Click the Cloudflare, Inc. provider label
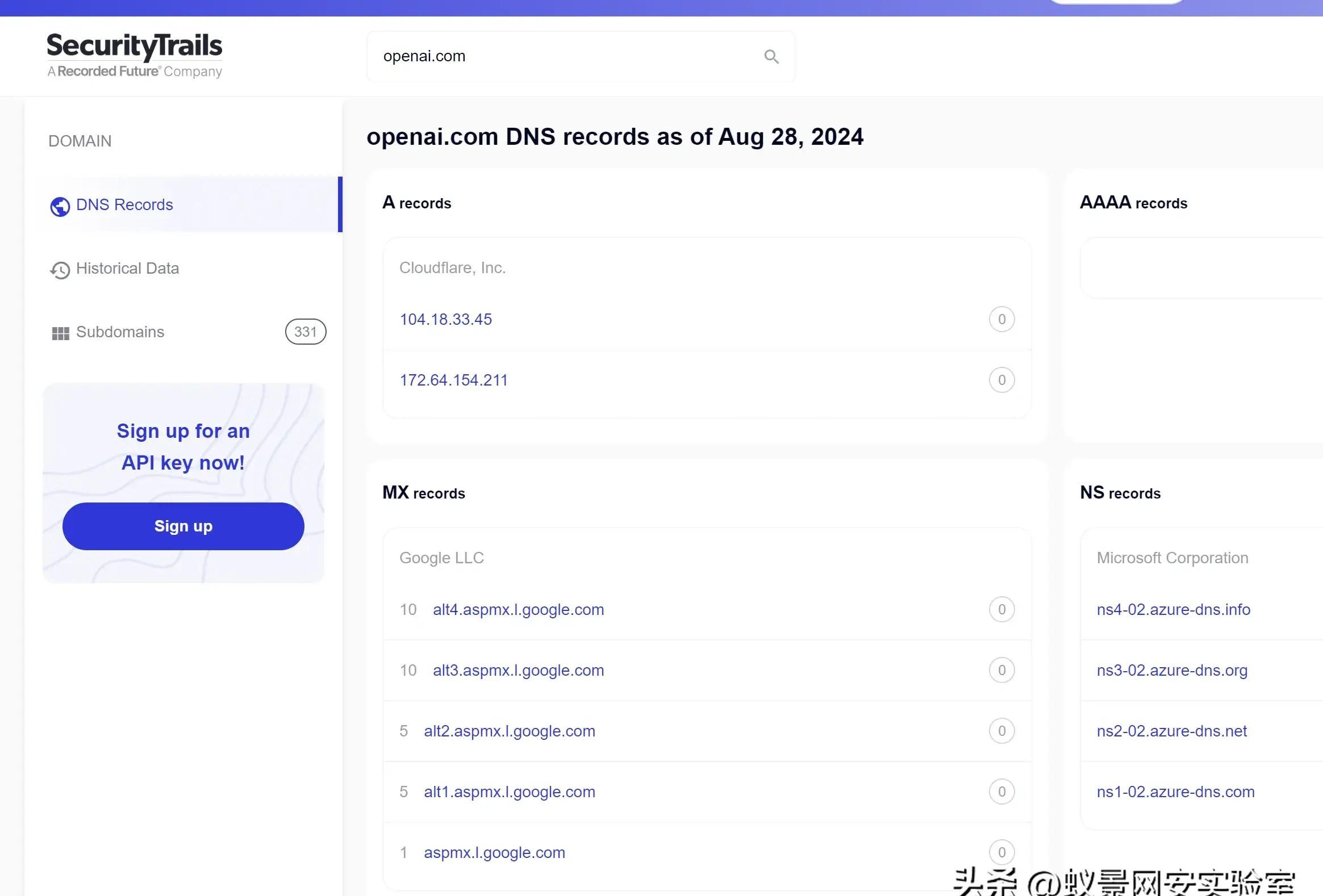 coord(453,267)
